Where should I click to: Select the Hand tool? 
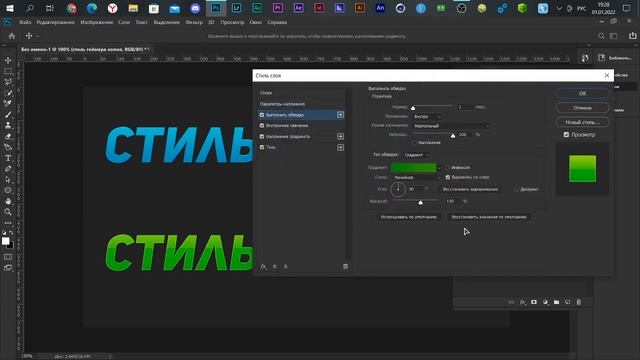8,201
